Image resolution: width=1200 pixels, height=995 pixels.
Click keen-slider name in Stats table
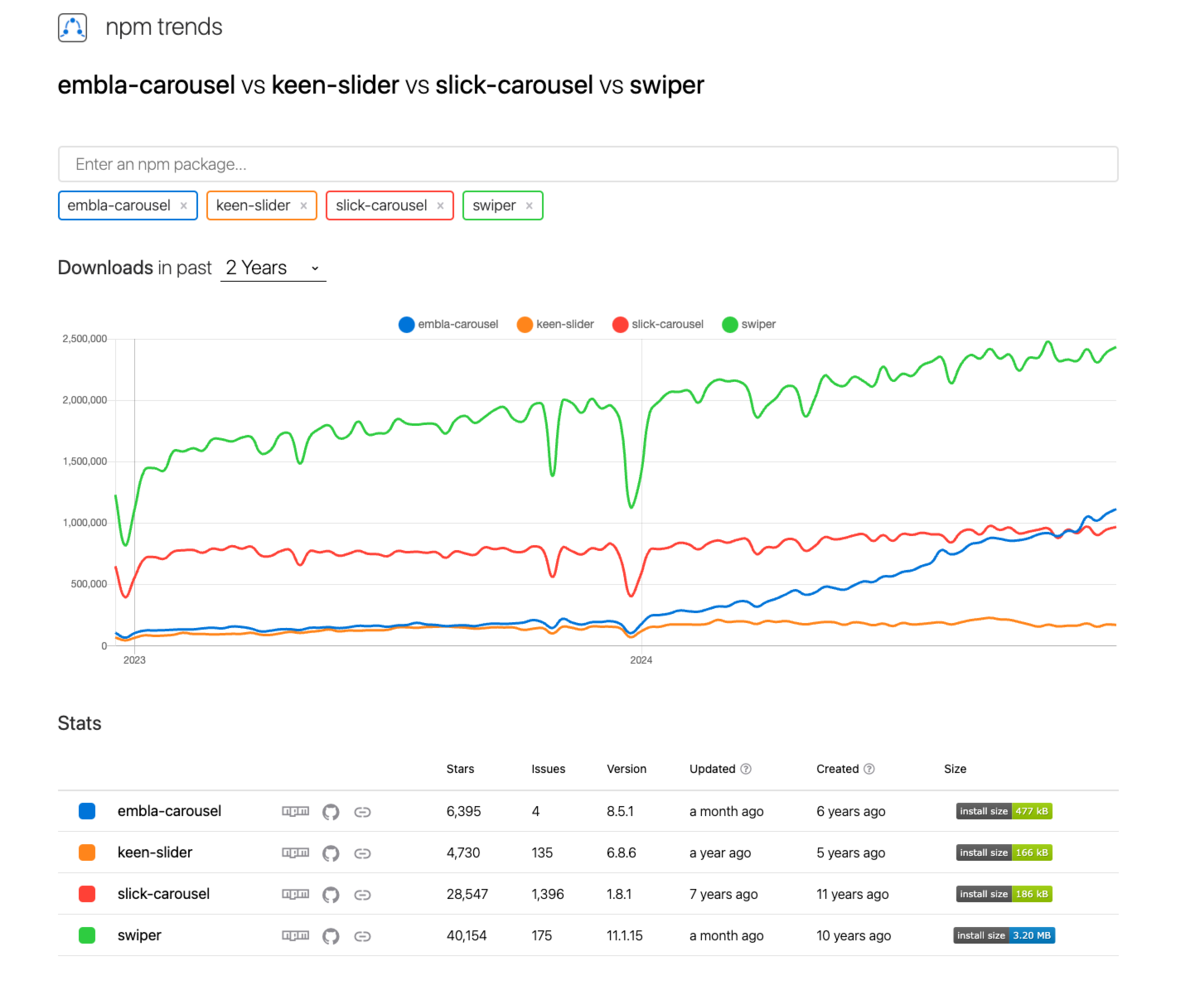coord(155,853)
